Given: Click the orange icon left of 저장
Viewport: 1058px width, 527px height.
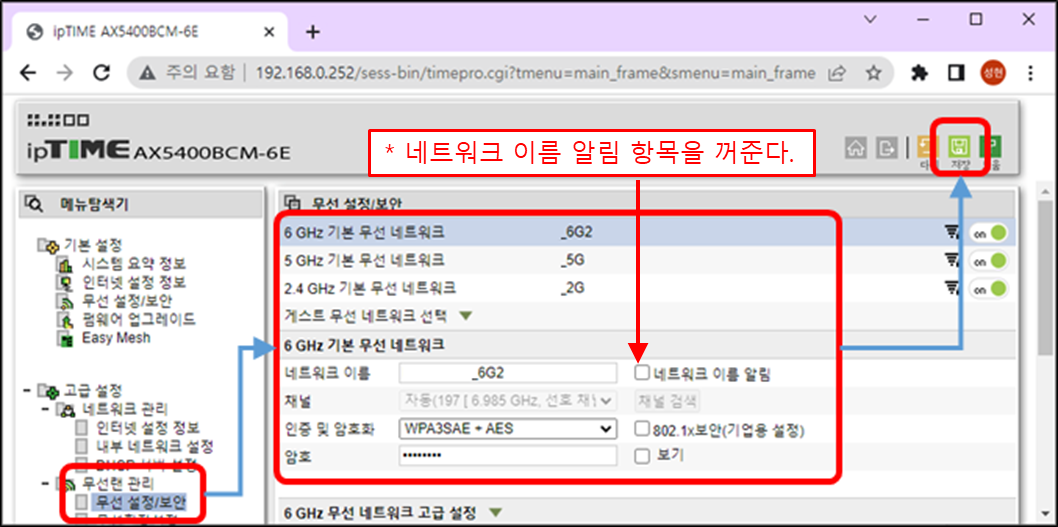Looking at the screenshot, I should [x=928, y=148].
